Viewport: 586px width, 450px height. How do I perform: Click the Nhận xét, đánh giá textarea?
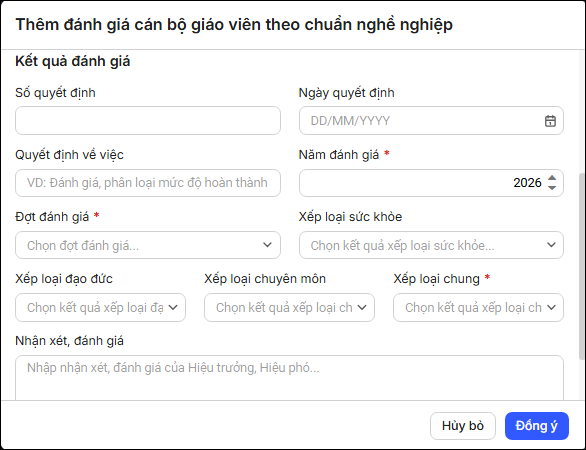tap(289, 378)
